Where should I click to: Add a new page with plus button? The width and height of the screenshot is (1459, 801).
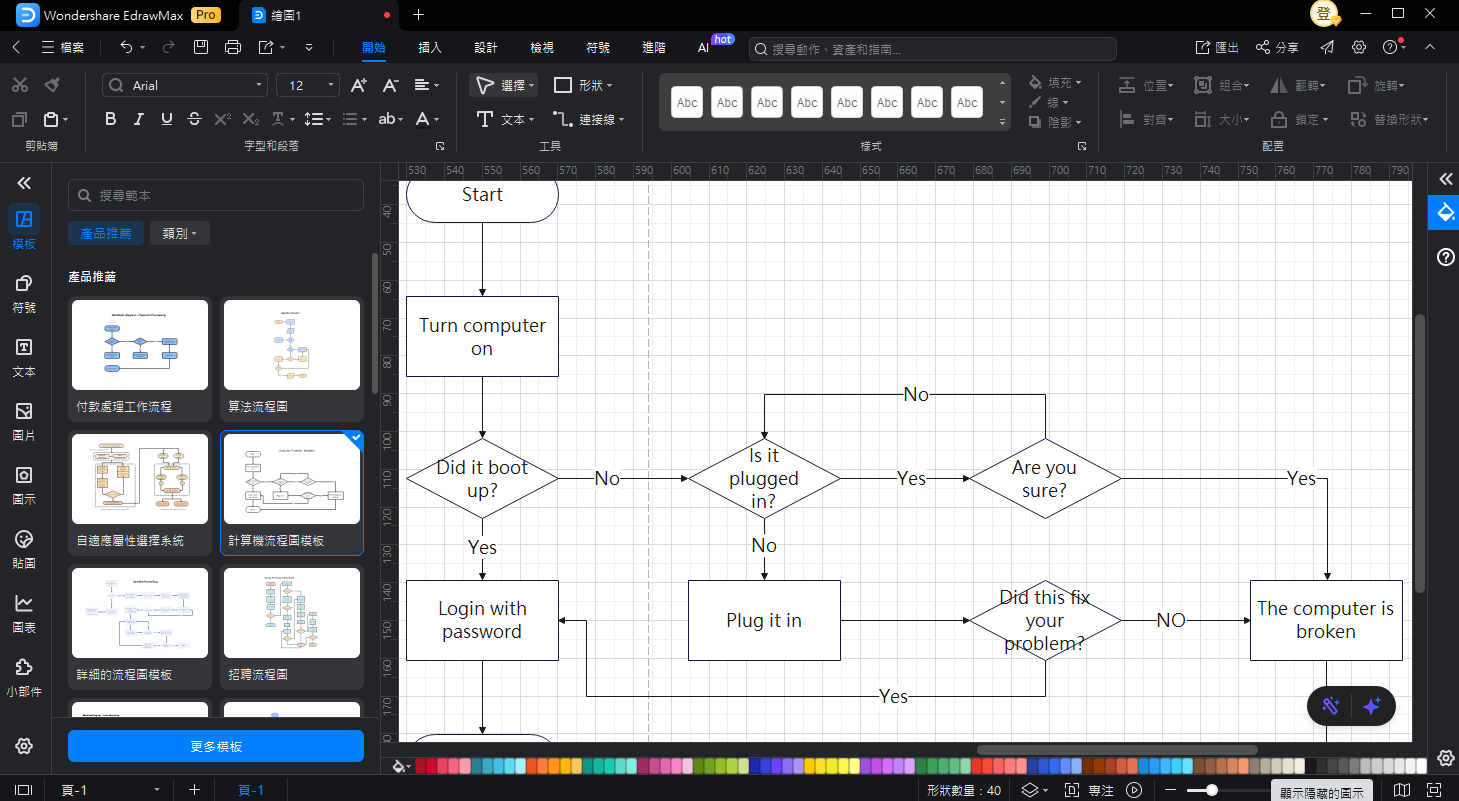[194, 790]
